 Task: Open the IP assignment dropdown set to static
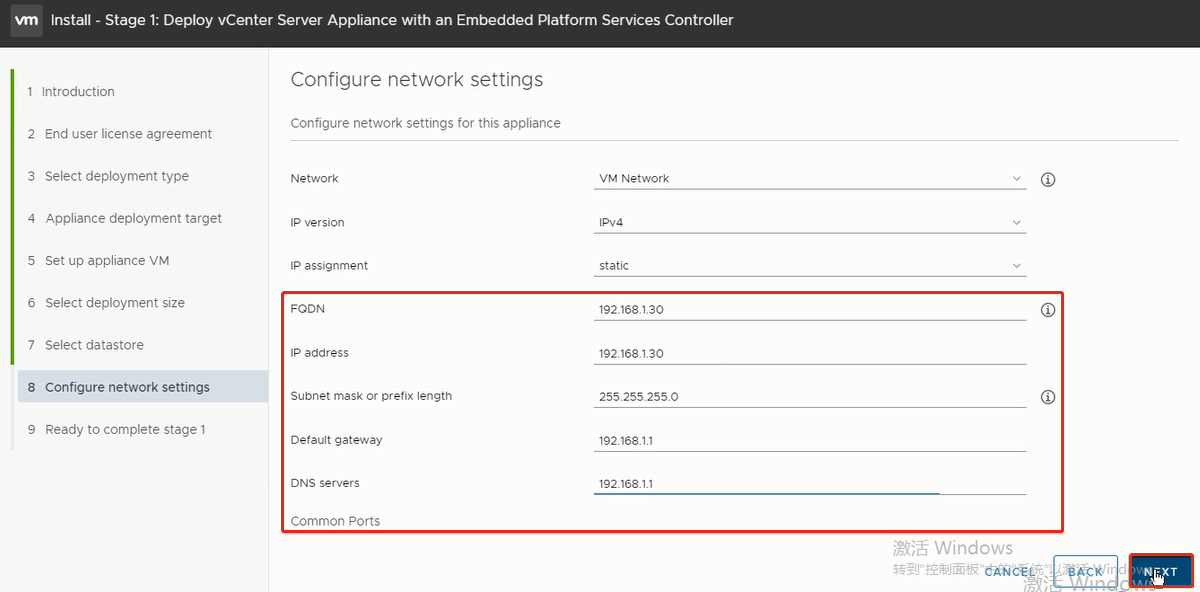coord(810,266)
